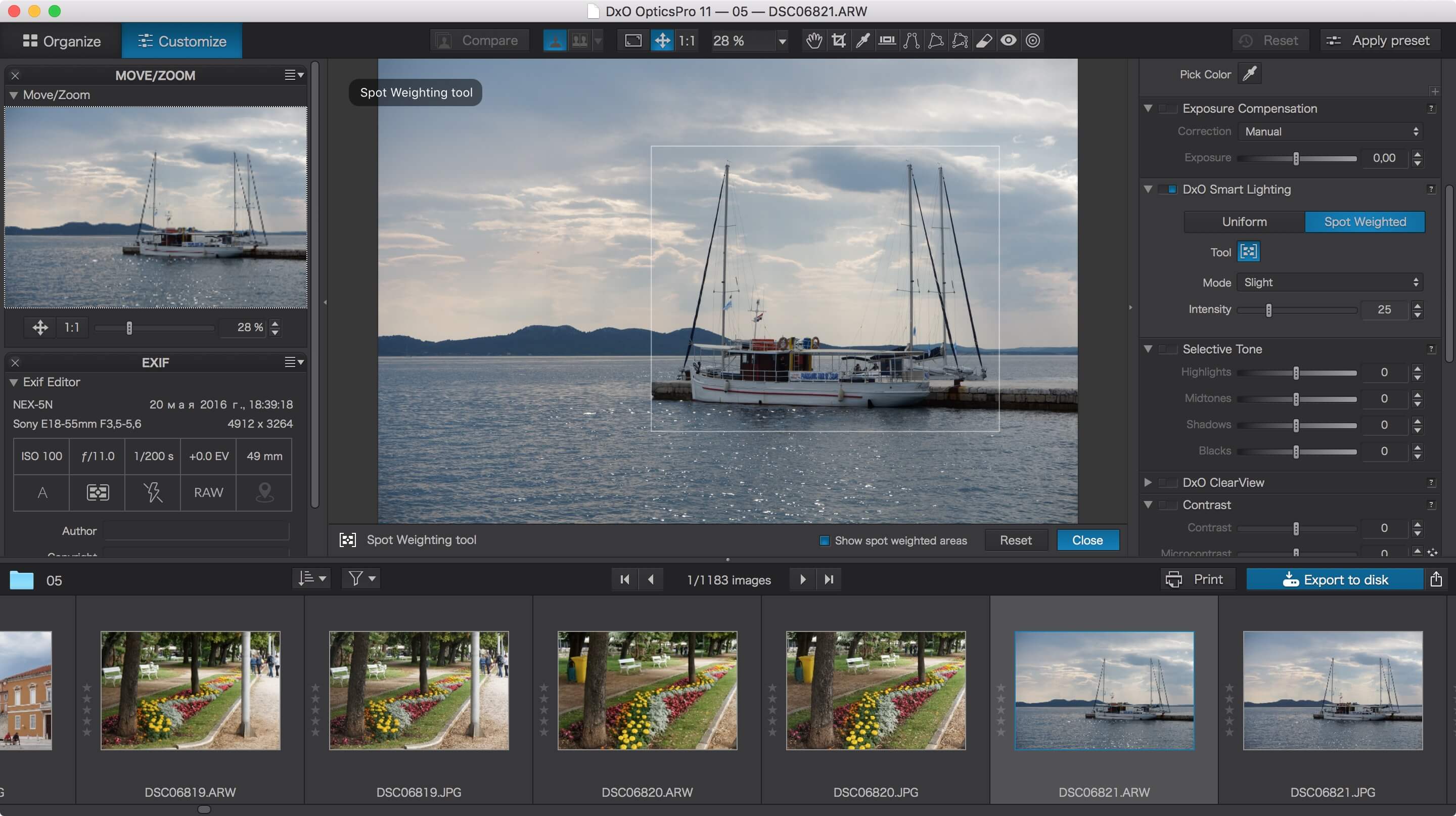Click the top Reset button

coord(1270,40)
